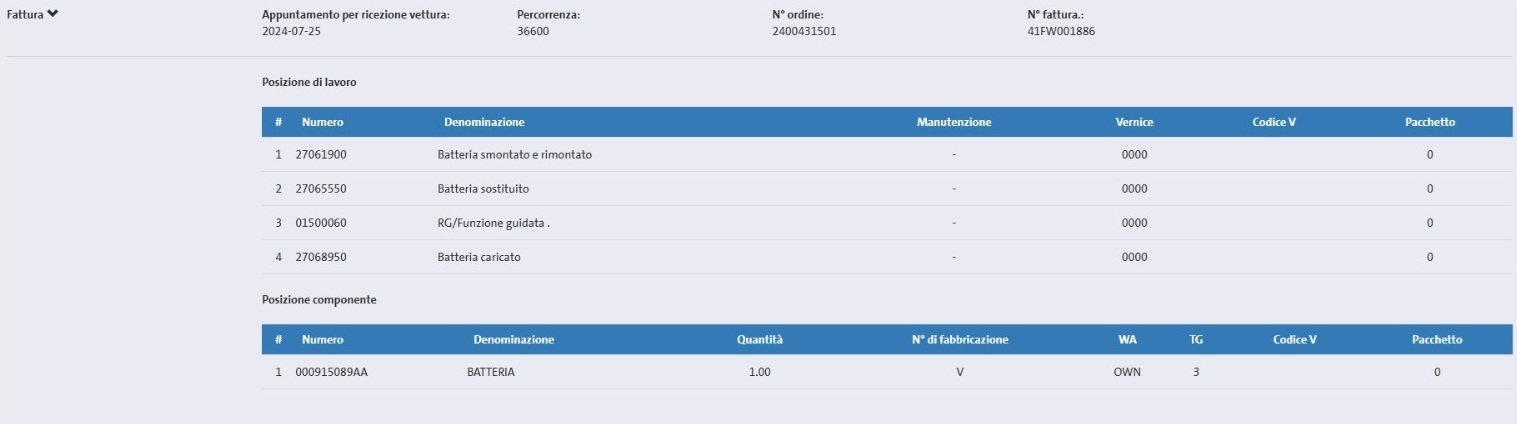Select the RG/Funzione guidata row

[x=493, y=223]
